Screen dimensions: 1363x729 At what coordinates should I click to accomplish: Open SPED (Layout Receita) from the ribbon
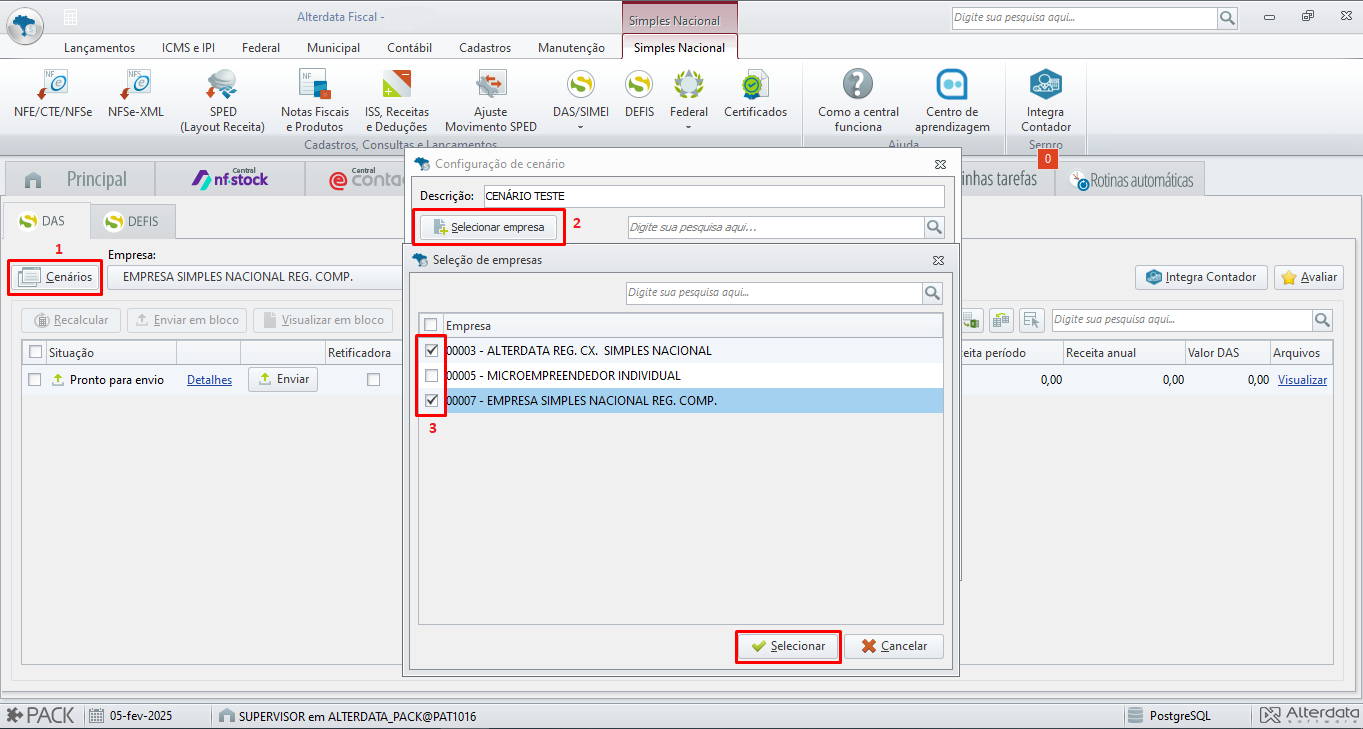(x=222, y=101)
